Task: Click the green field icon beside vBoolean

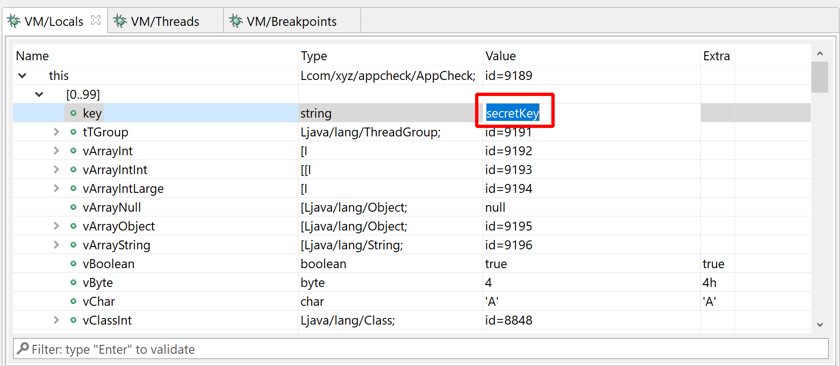Action: tap(73, 264)
